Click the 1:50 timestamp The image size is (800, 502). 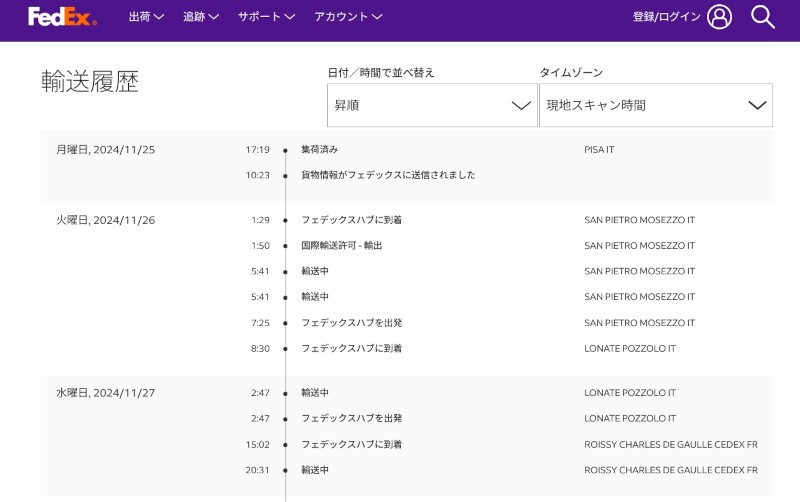click(x=260, y=245)
